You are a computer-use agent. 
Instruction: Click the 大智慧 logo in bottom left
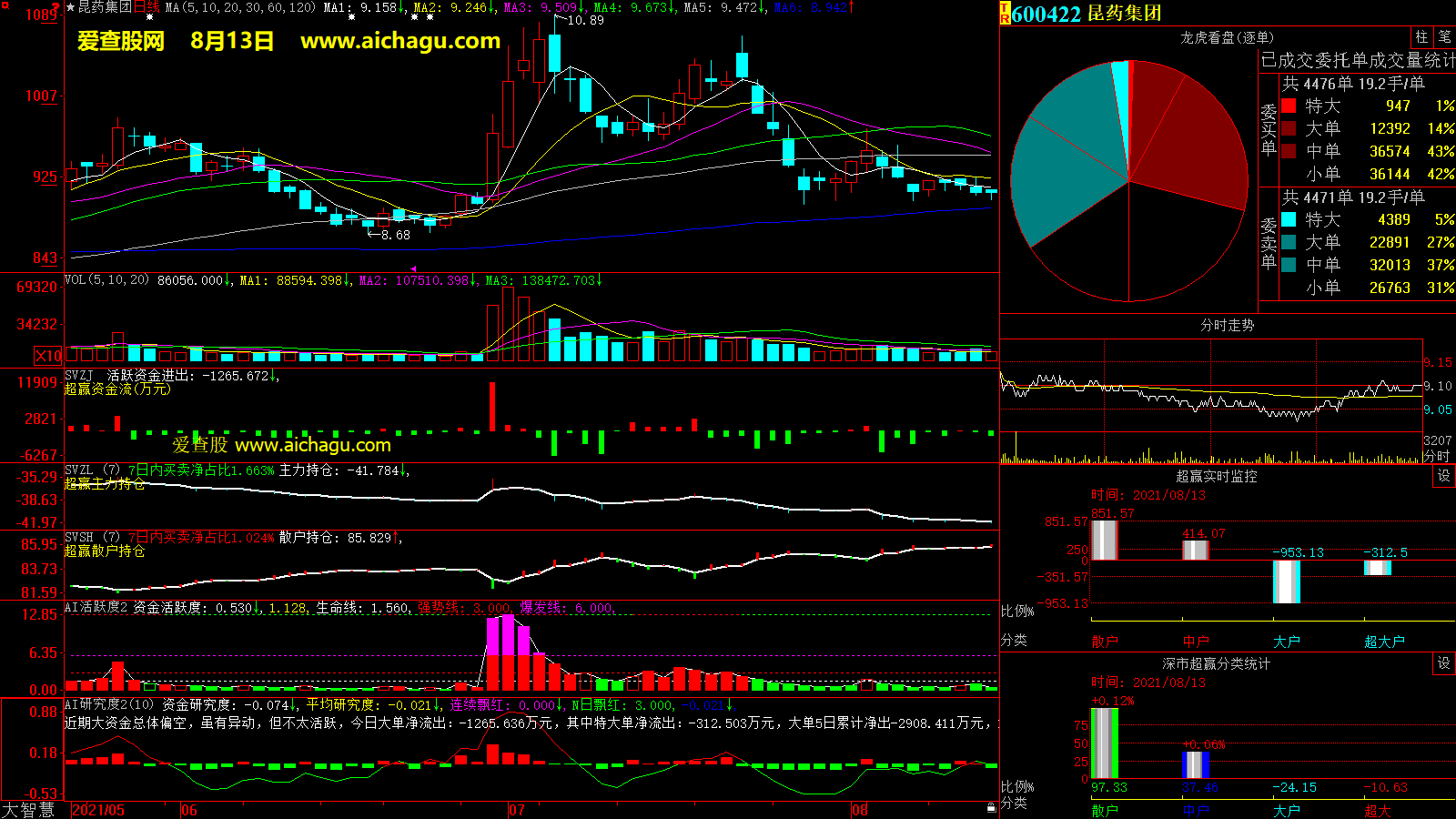[27, 809]
